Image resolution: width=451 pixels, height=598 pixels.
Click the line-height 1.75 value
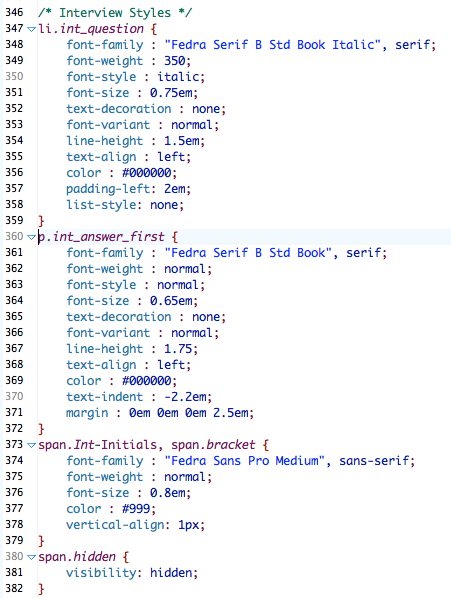(178, 349)
